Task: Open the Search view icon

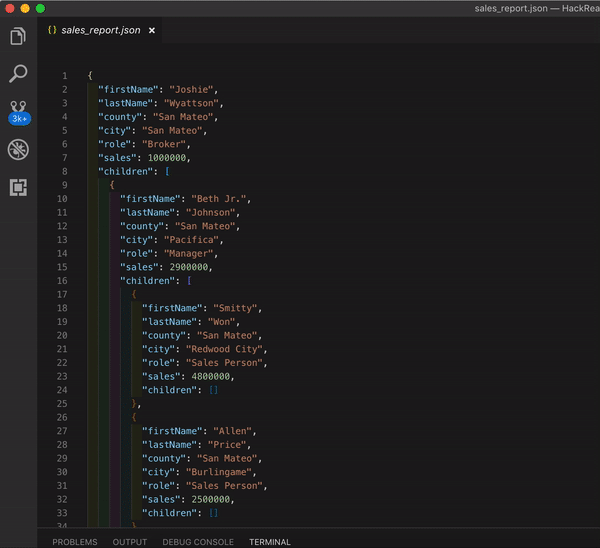Action: tap(18, 73)
